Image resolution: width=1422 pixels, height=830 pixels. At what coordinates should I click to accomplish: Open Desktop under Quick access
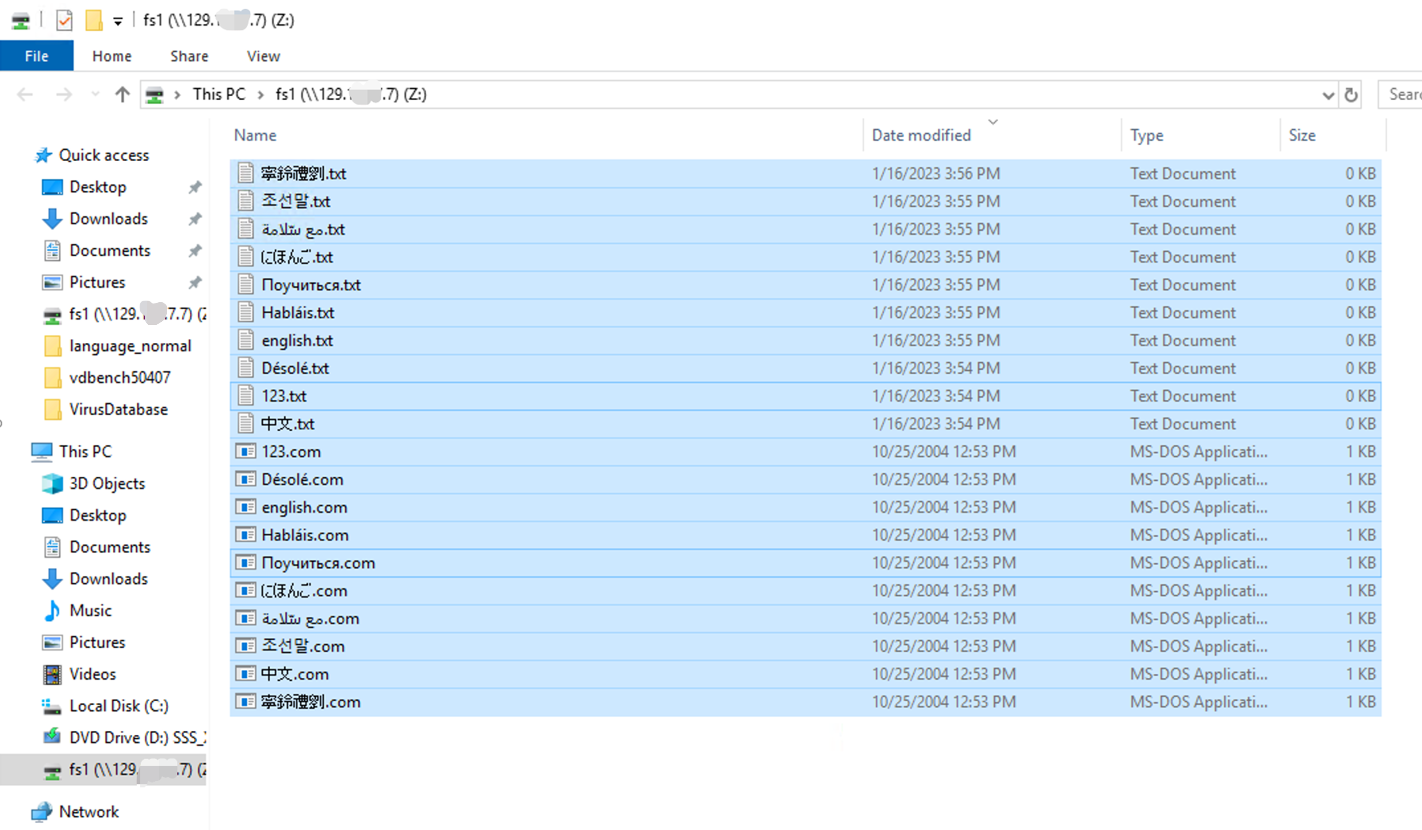[97, 187]
